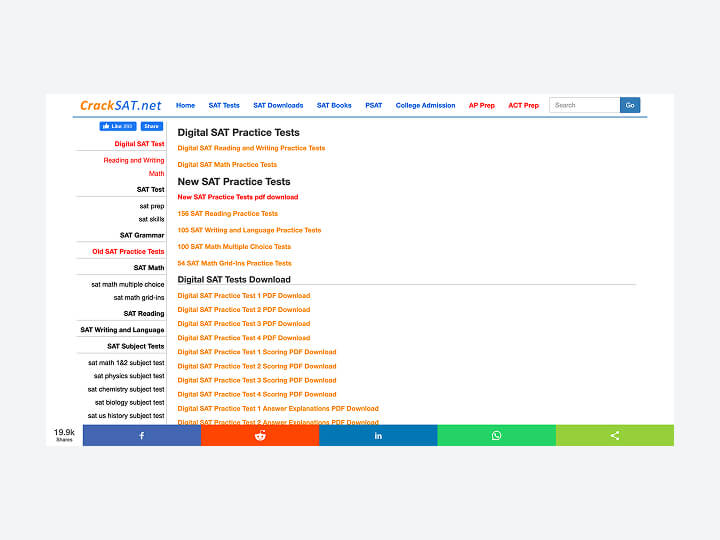Open Digital SAT Practice Test 2 PDF Download
This screenshot has height=540, width=720.
tap(244, 309)
